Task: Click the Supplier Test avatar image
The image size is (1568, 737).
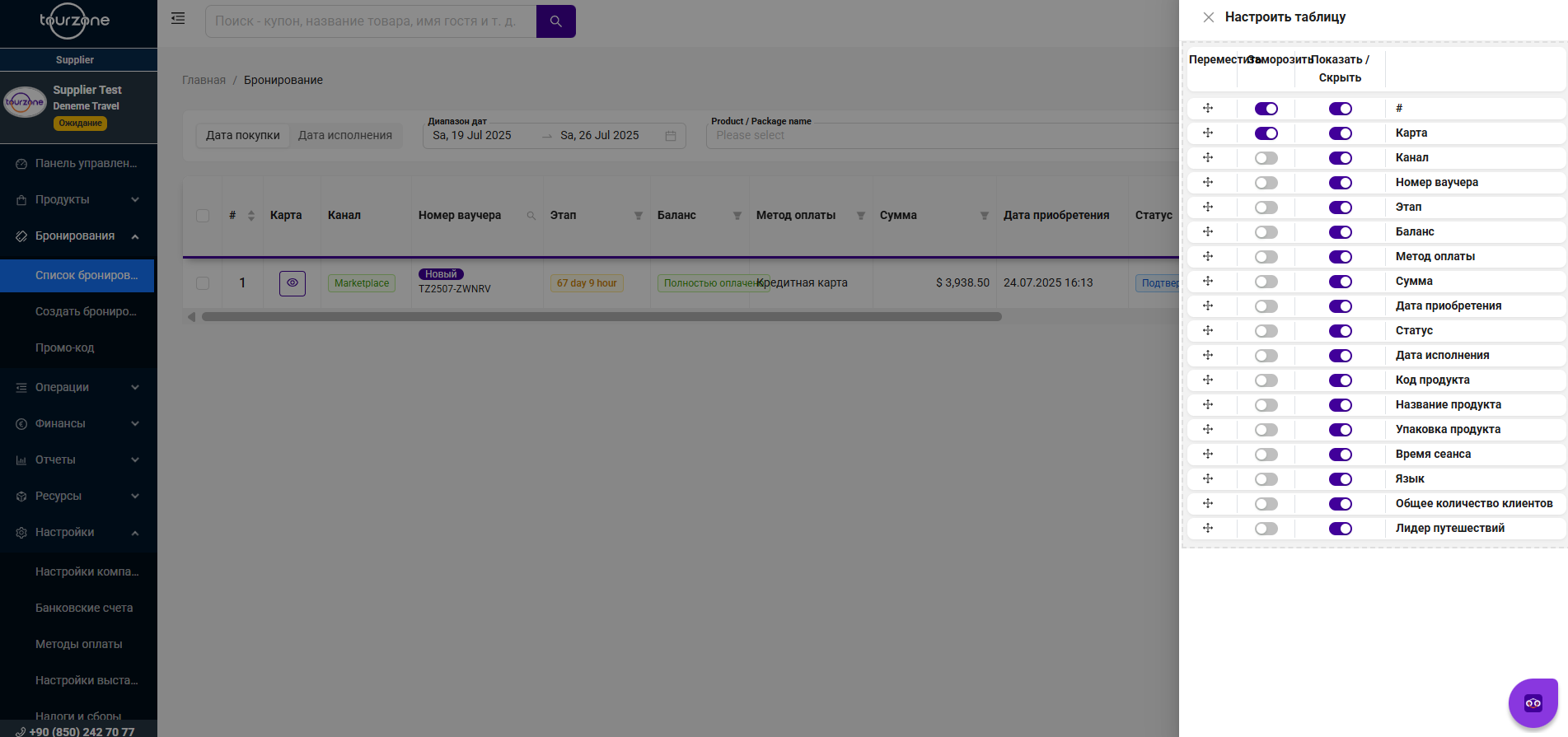Action: pyautogui.click(x=26, y=102)
